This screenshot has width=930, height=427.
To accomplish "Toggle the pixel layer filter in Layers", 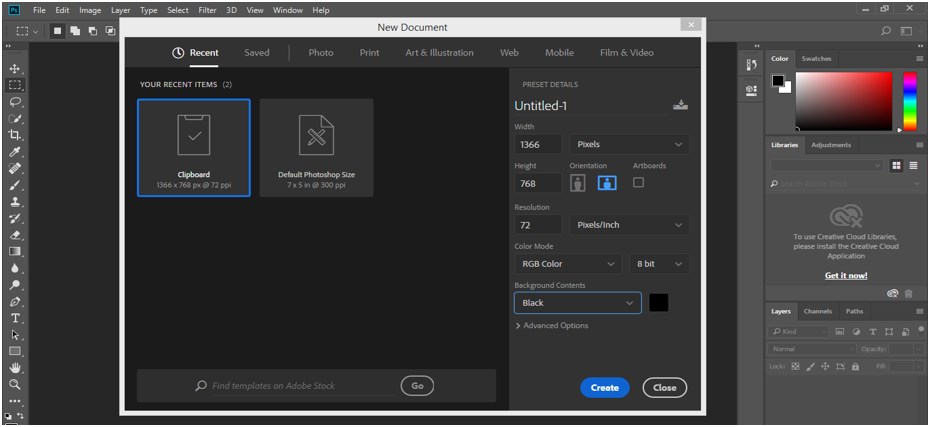I will [840, 332].
